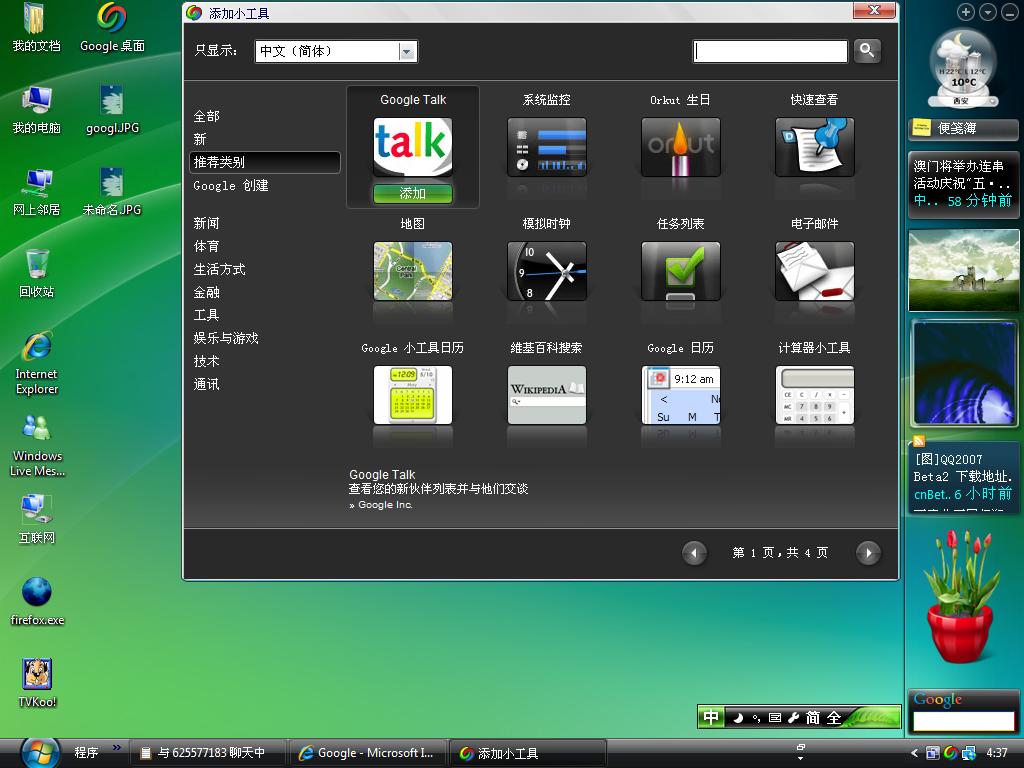
Task: Go to the next page arrow
Action: point(868,553)
